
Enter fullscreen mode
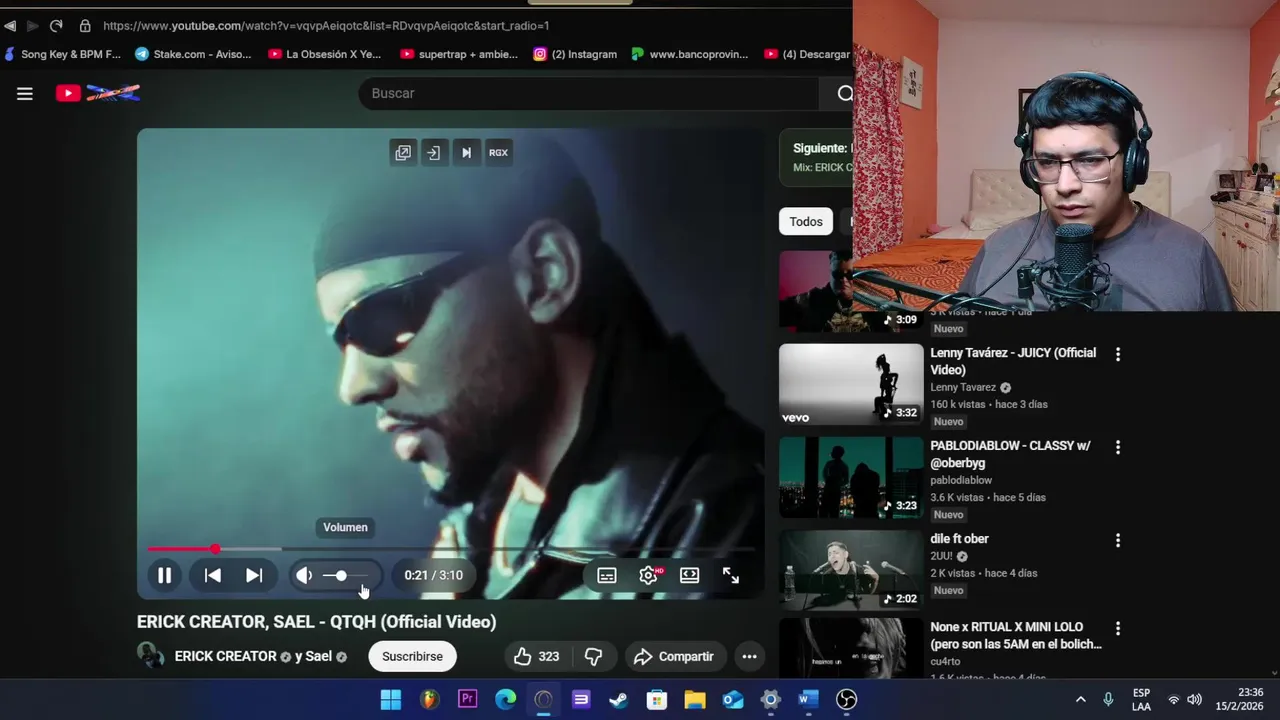(731, 575)
